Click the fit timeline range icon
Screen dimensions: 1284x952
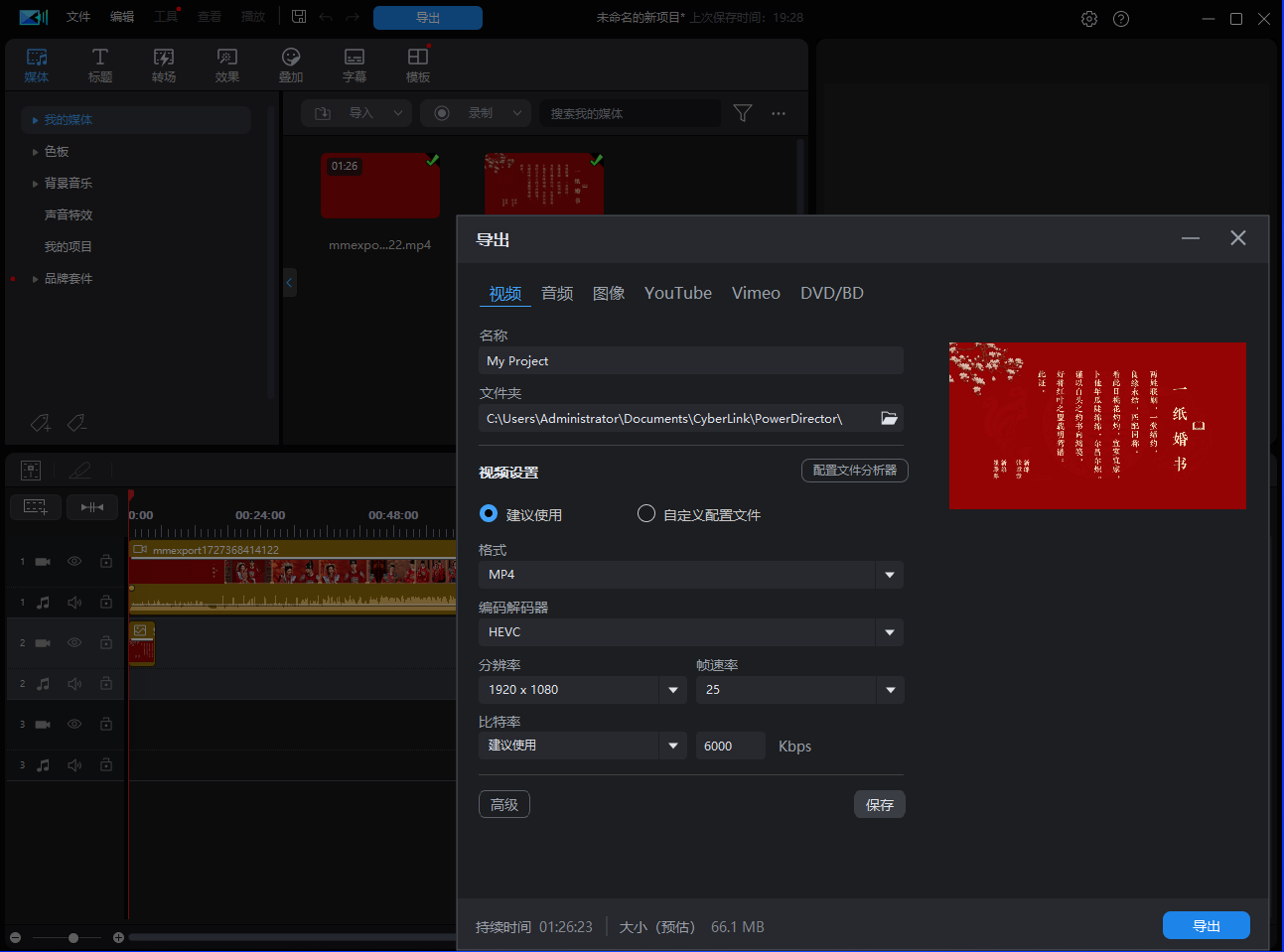click(x=92, y=507)
